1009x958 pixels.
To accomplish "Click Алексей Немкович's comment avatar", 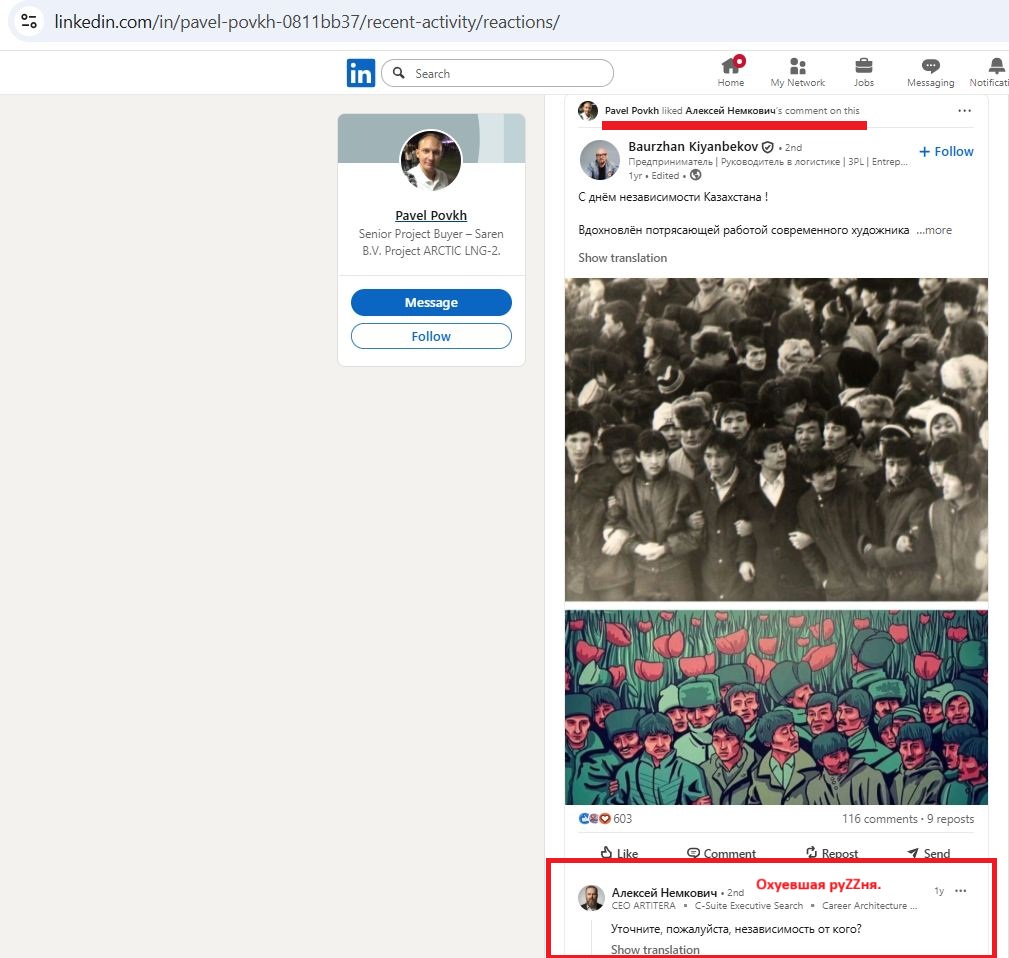I will coord(591,898).
